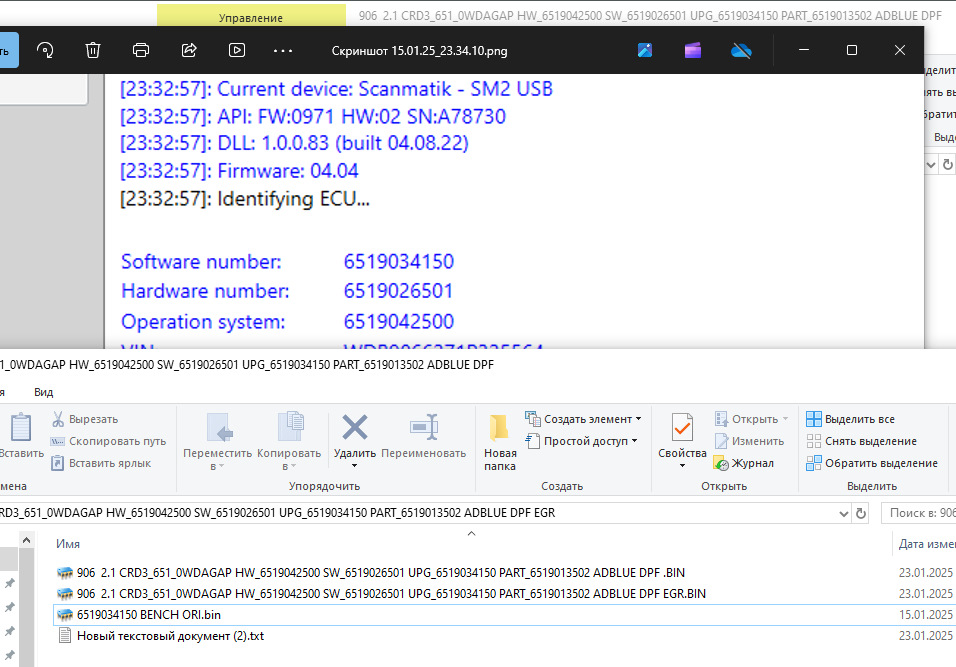Screen dimensions: 956x667
Task: Edit the image with the edit icon
Action: point(644,49)
